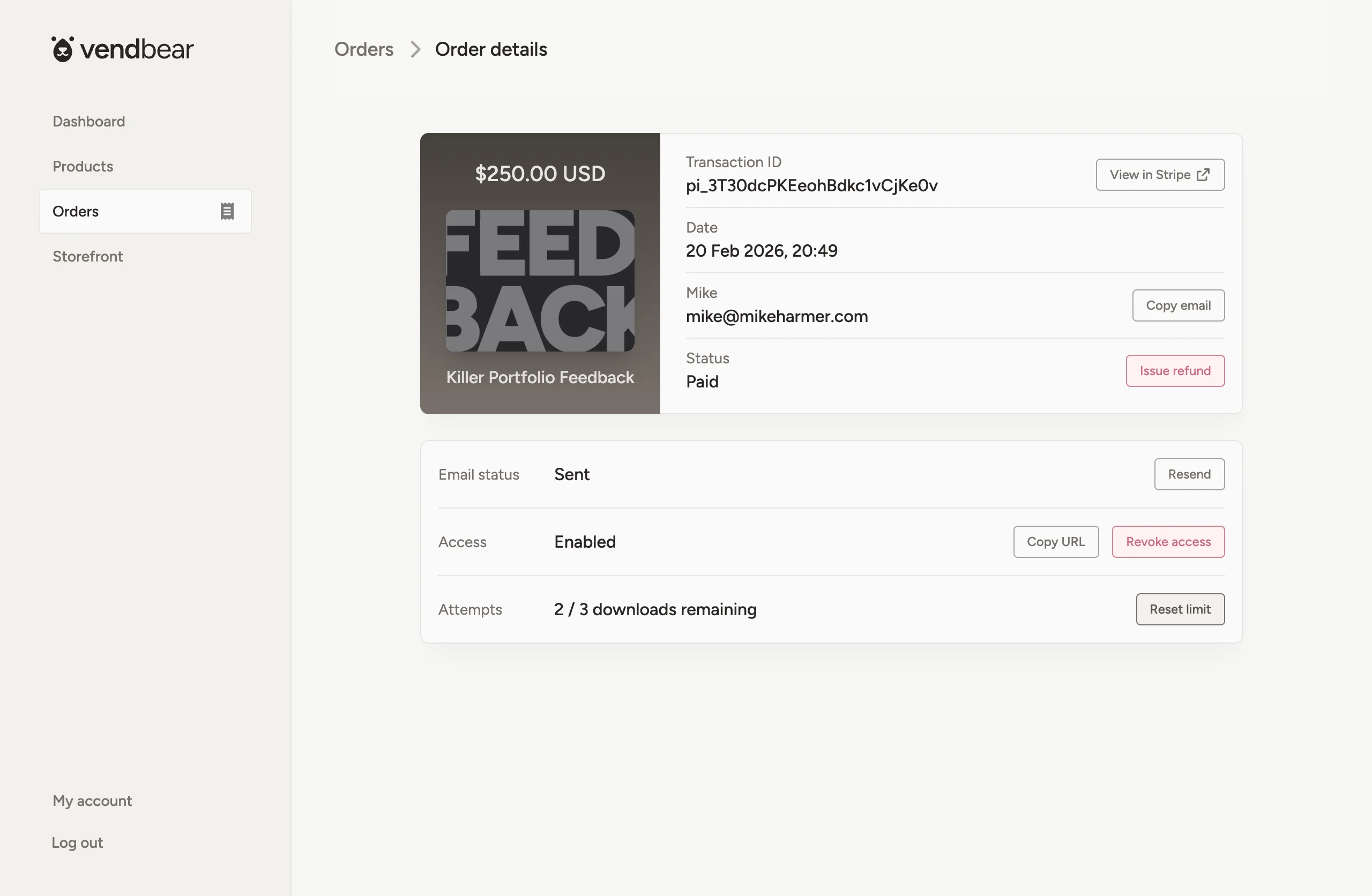Issue a refund for this order
Image resolution: width=1372 pixels, height=896 pixels.
pos(1175,371)
